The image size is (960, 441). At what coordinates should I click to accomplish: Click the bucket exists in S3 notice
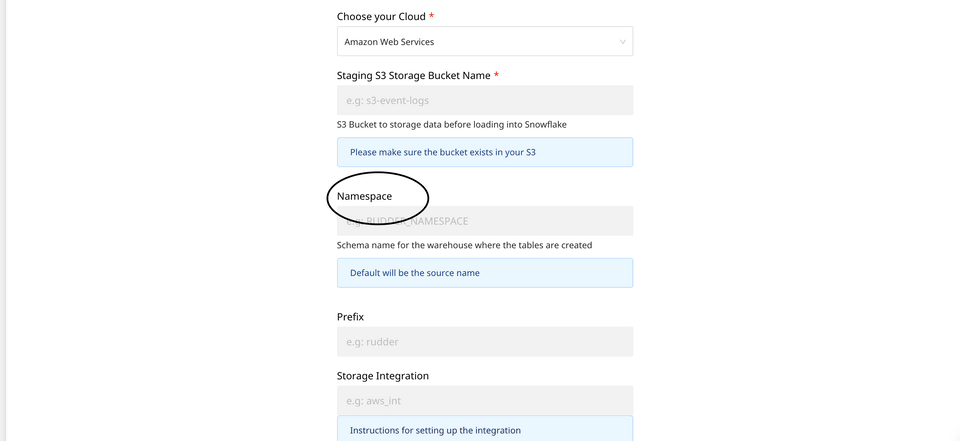pyautogui.click(x=442, y=152)
